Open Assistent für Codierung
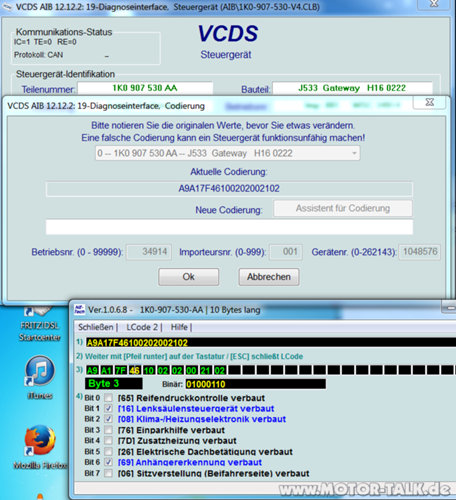The width and height of the screenshot is (456, 500). pyautogui.click(x=343, y=208)
